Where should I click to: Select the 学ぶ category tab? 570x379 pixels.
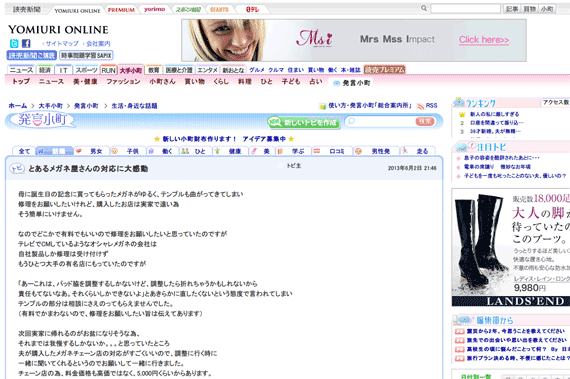(x=293, y=151)
